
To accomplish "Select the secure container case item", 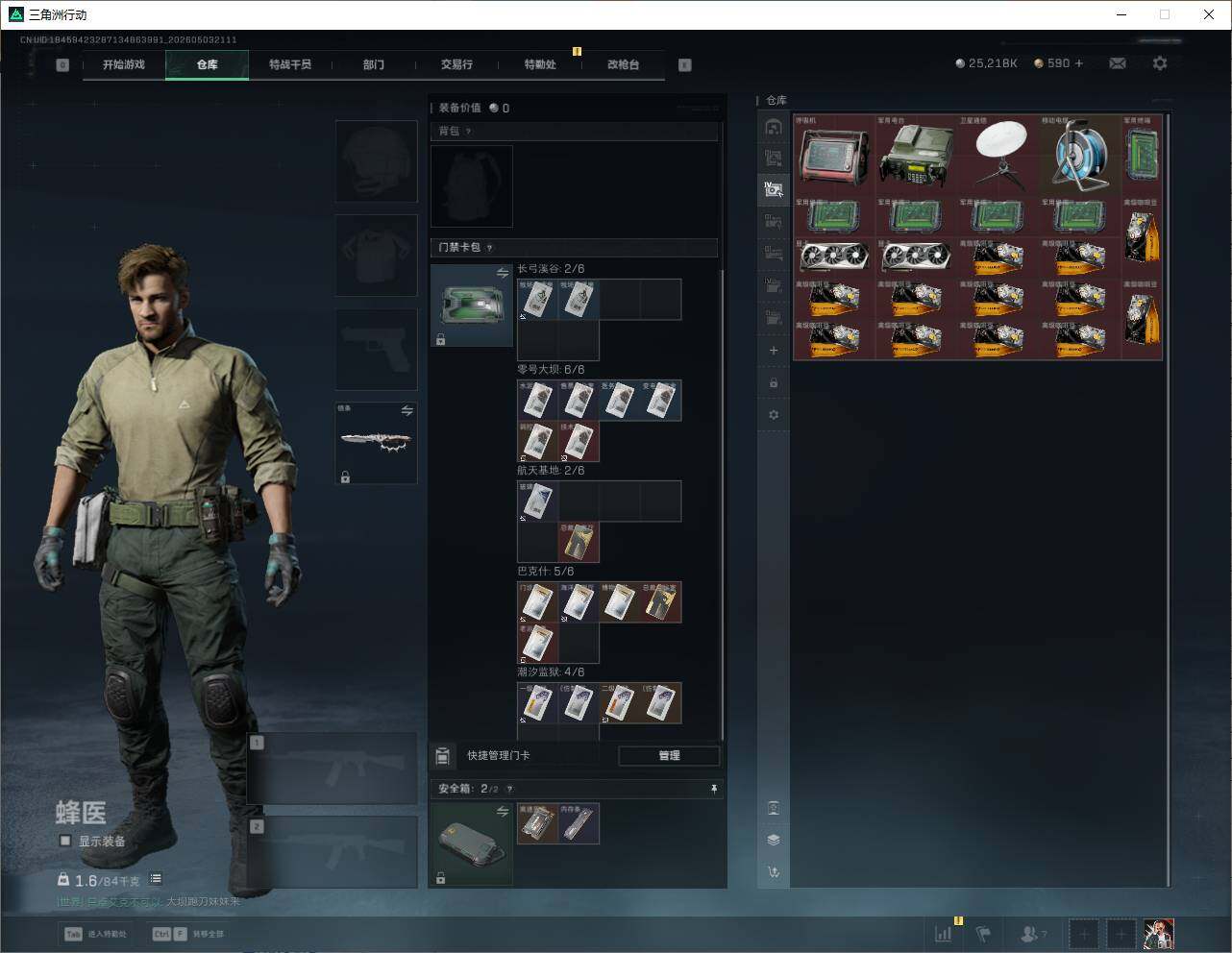I will (472, 844).
